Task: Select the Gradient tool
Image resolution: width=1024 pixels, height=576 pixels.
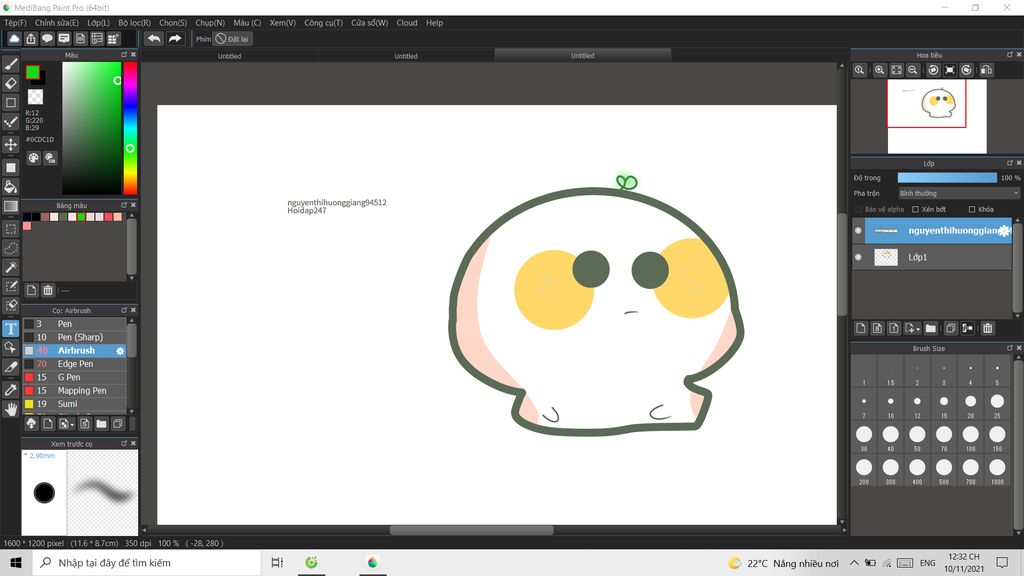Action: coord(11,206)
